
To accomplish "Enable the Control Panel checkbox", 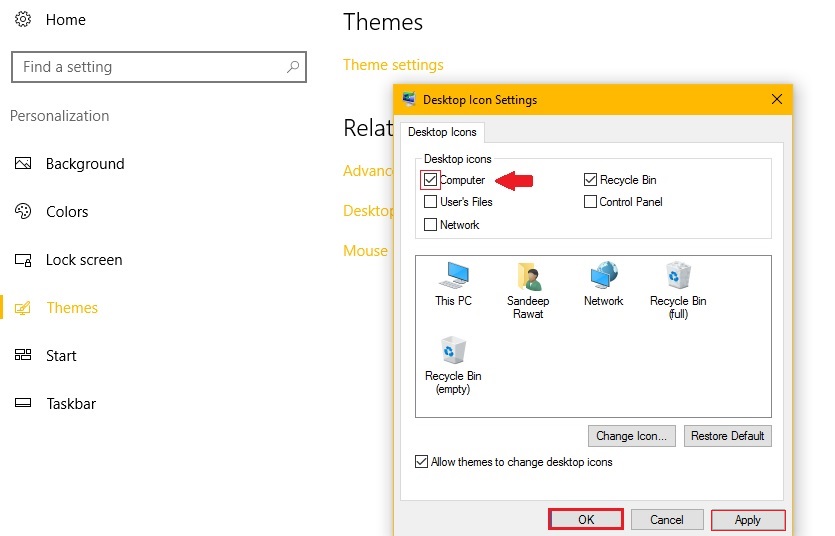I will (591, 202).
